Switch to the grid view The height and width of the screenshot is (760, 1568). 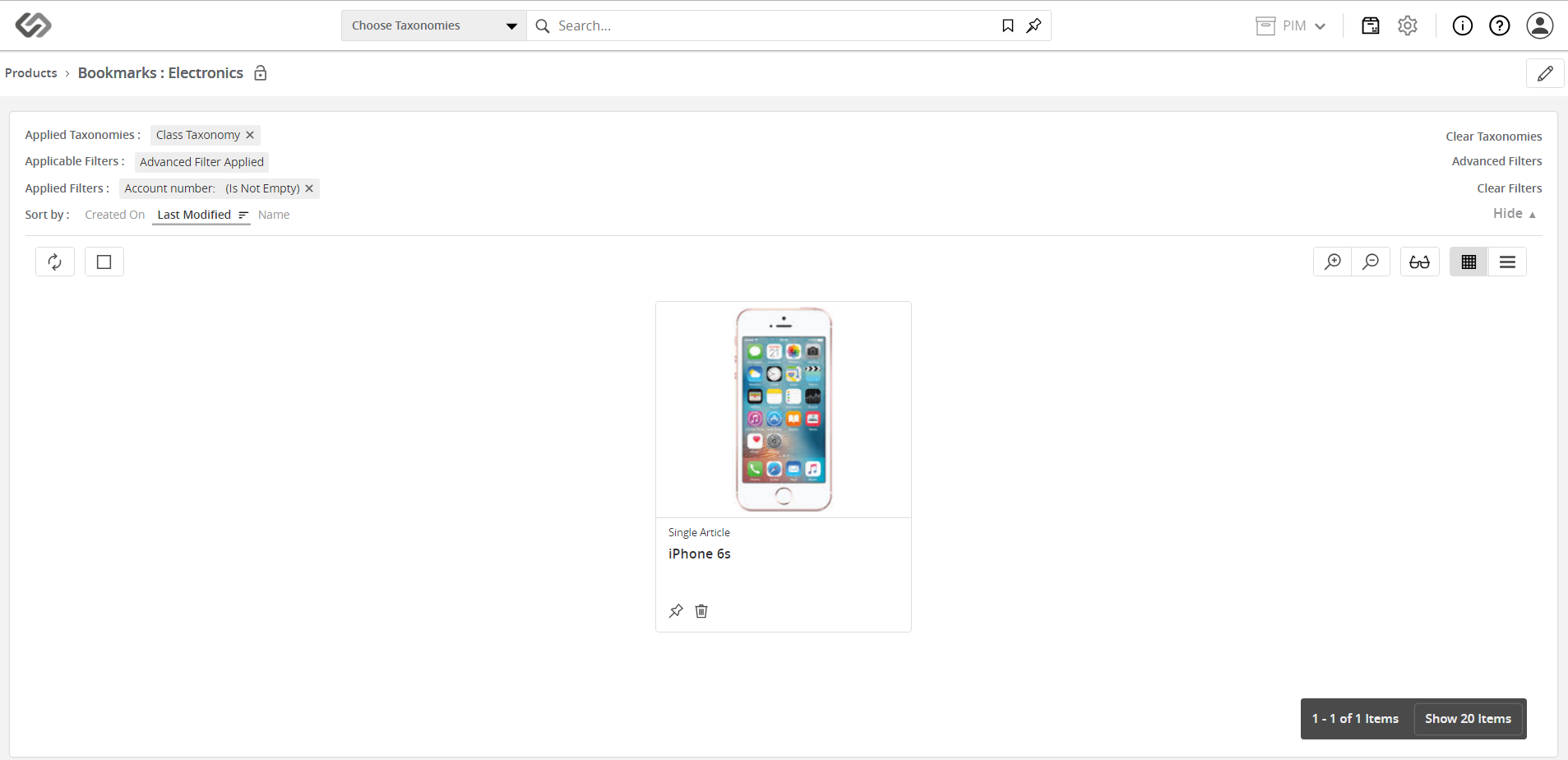coord(1469,262)
